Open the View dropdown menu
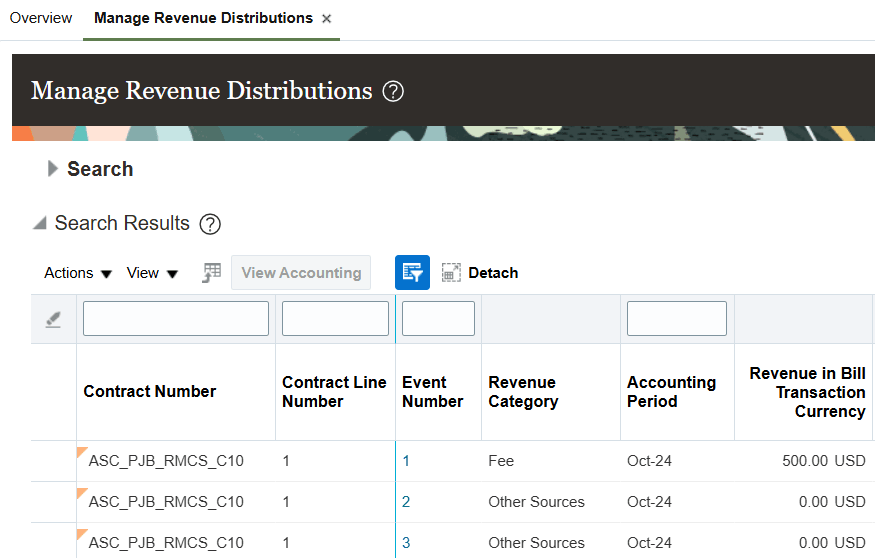 152,273
